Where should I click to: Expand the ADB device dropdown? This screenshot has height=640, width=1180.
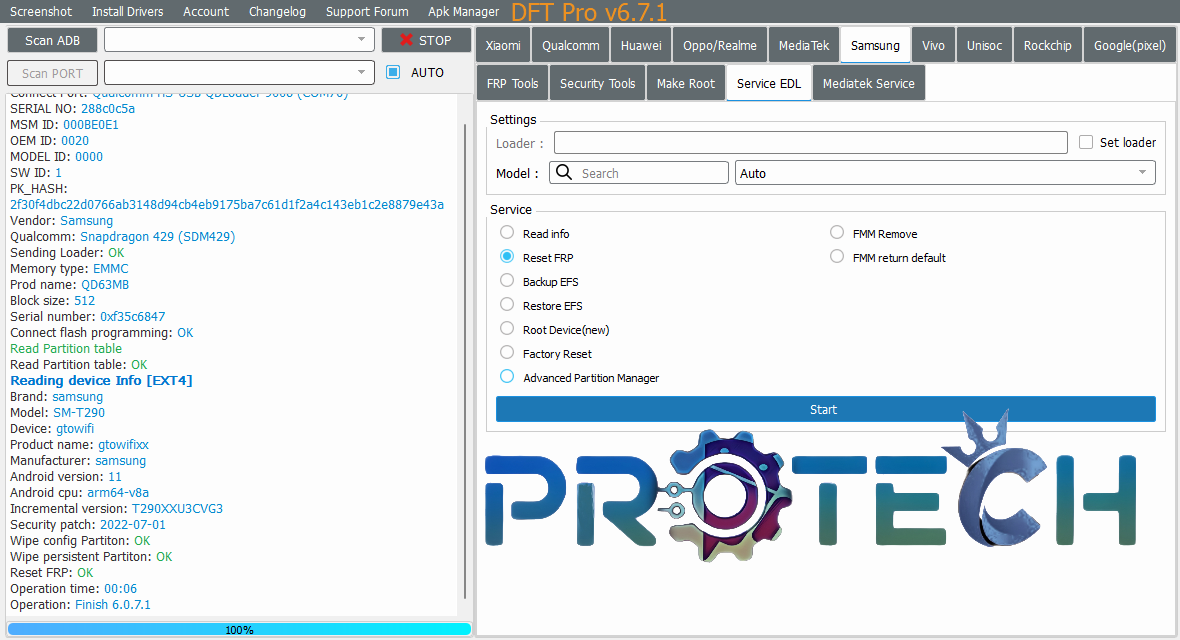tap(361, 39)
